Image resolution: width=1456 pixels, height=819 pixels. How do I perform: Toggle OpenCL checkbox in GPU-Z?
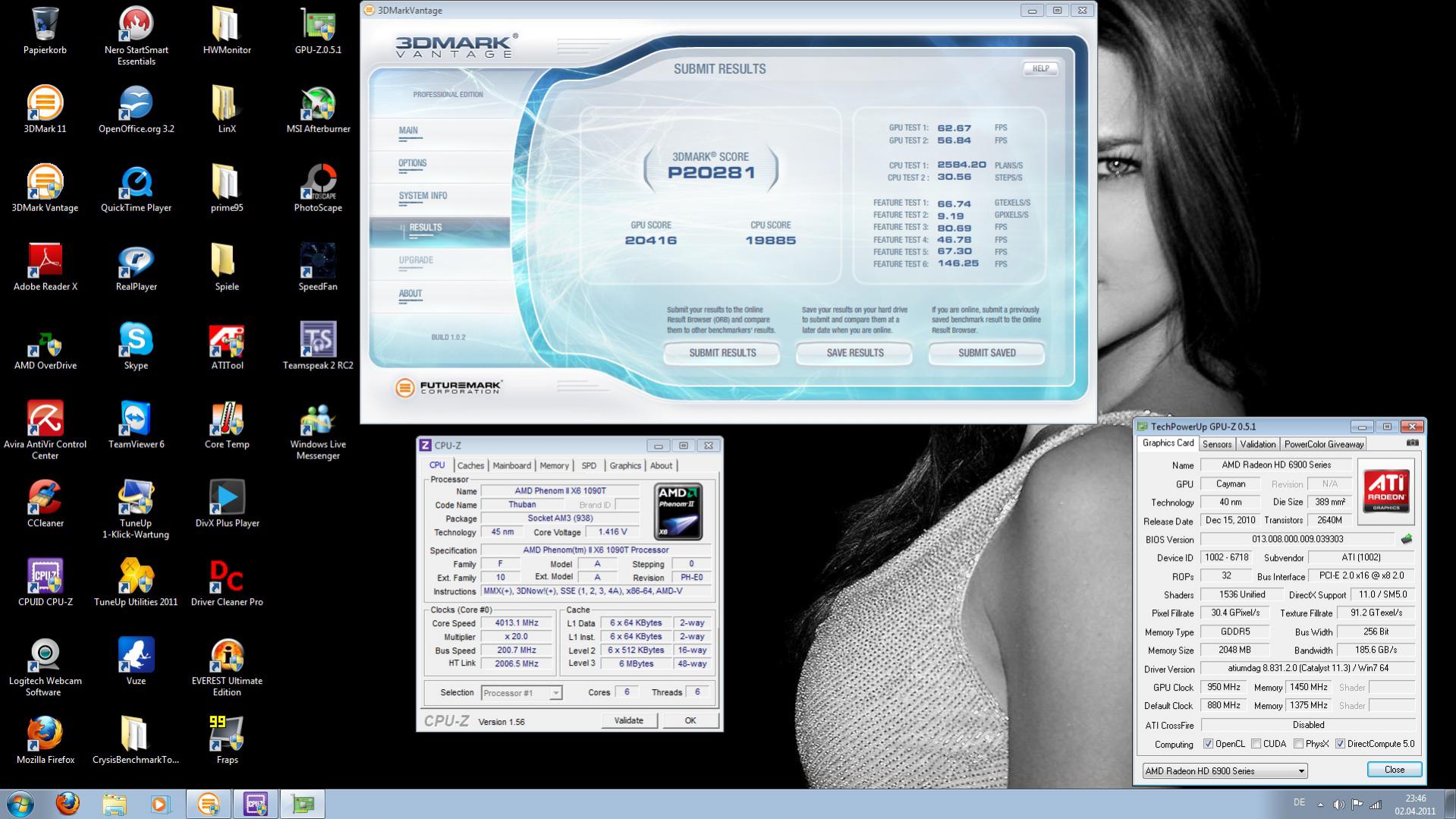[x=1208, y=744]
